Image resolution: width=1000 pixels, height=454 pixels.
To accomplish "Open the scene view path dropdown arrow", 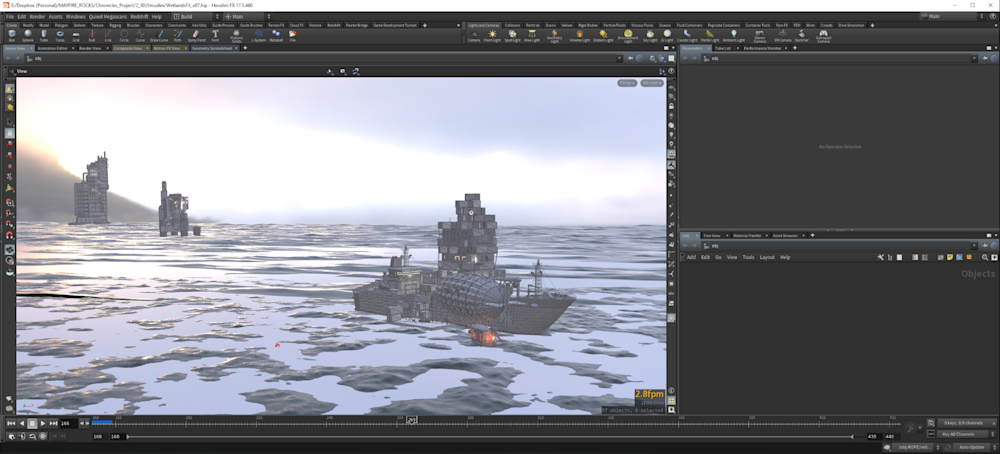I will pos(619,59).
